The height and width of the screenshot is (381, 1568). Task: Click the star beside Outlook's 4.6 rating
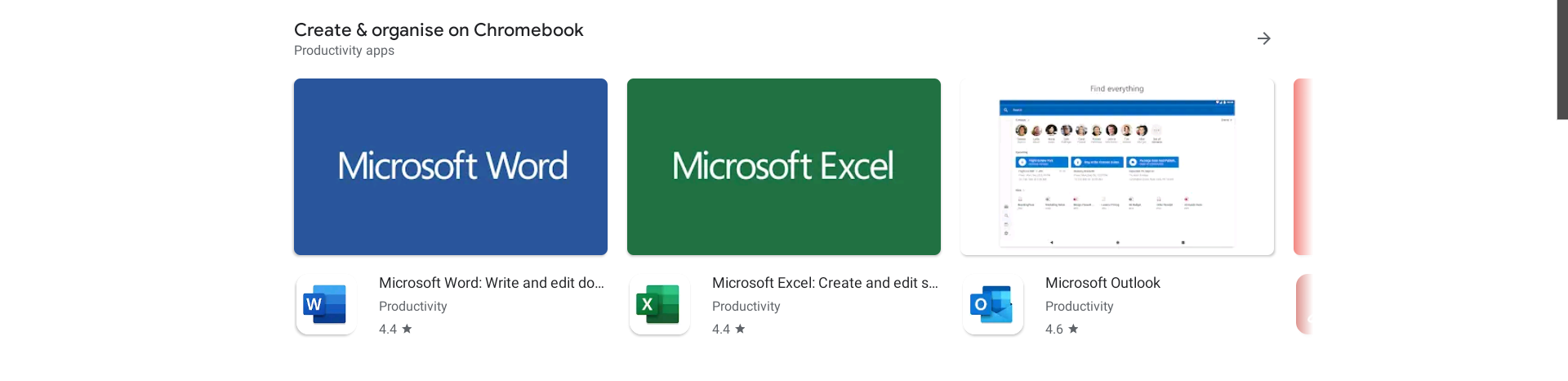(1073, 329)
